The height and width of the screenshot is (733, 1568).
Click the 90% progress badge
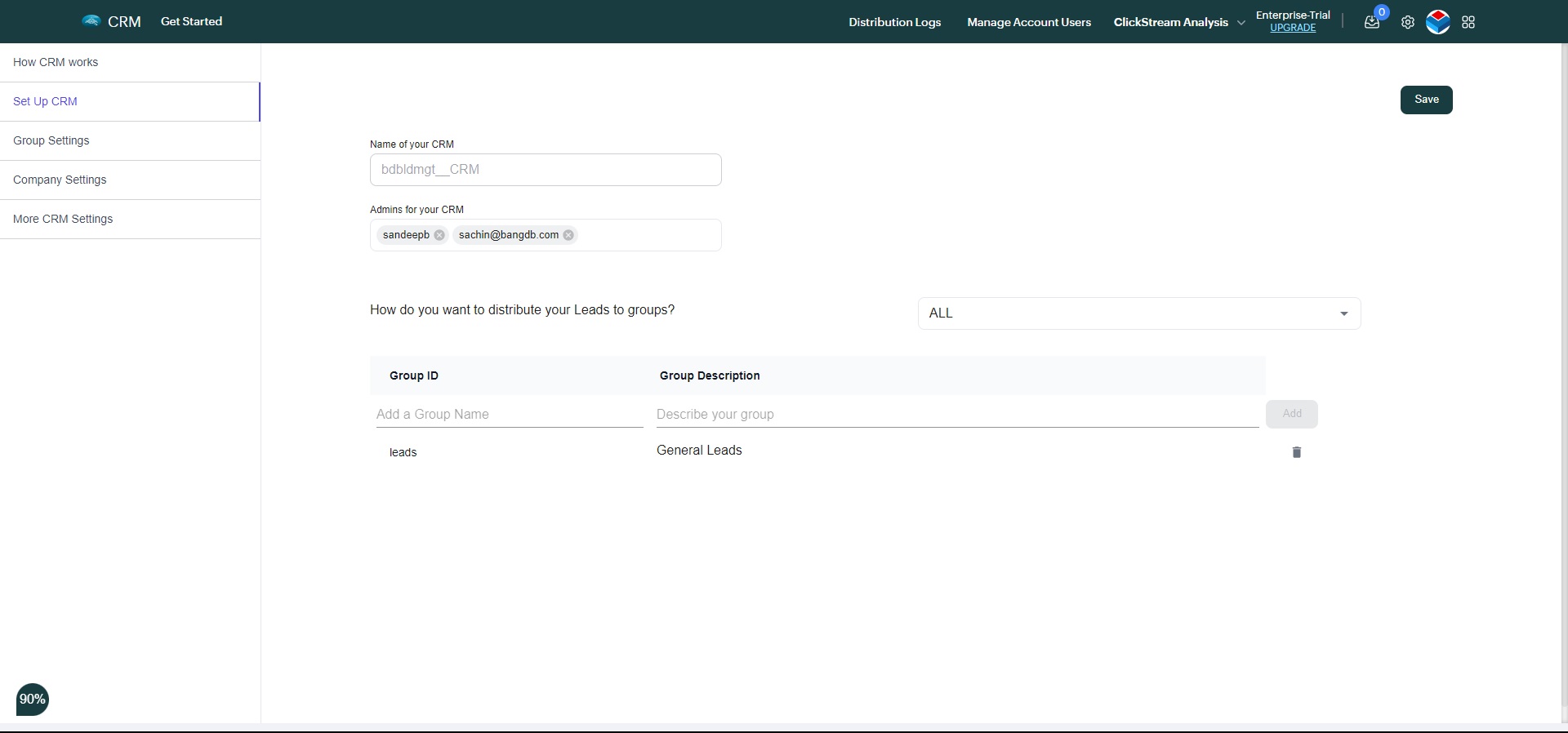click(33, 700)
